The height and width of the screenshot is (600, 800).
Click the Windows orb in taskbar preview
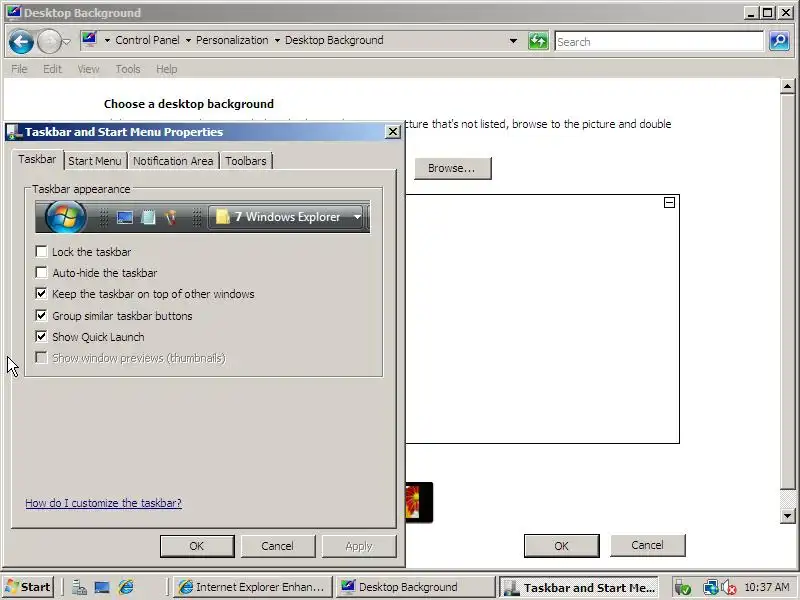(x=65, y=217)
